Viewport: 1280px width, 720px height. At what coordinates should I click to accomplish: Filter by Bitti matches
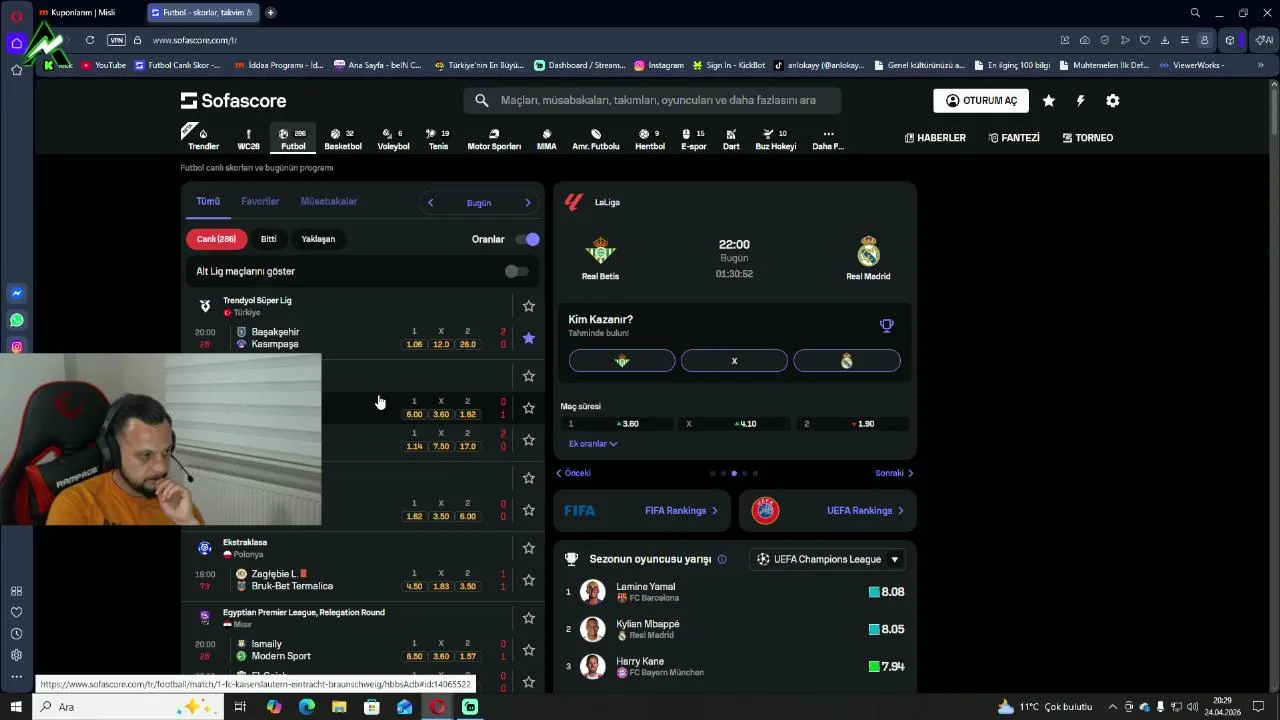pos(269,239)
